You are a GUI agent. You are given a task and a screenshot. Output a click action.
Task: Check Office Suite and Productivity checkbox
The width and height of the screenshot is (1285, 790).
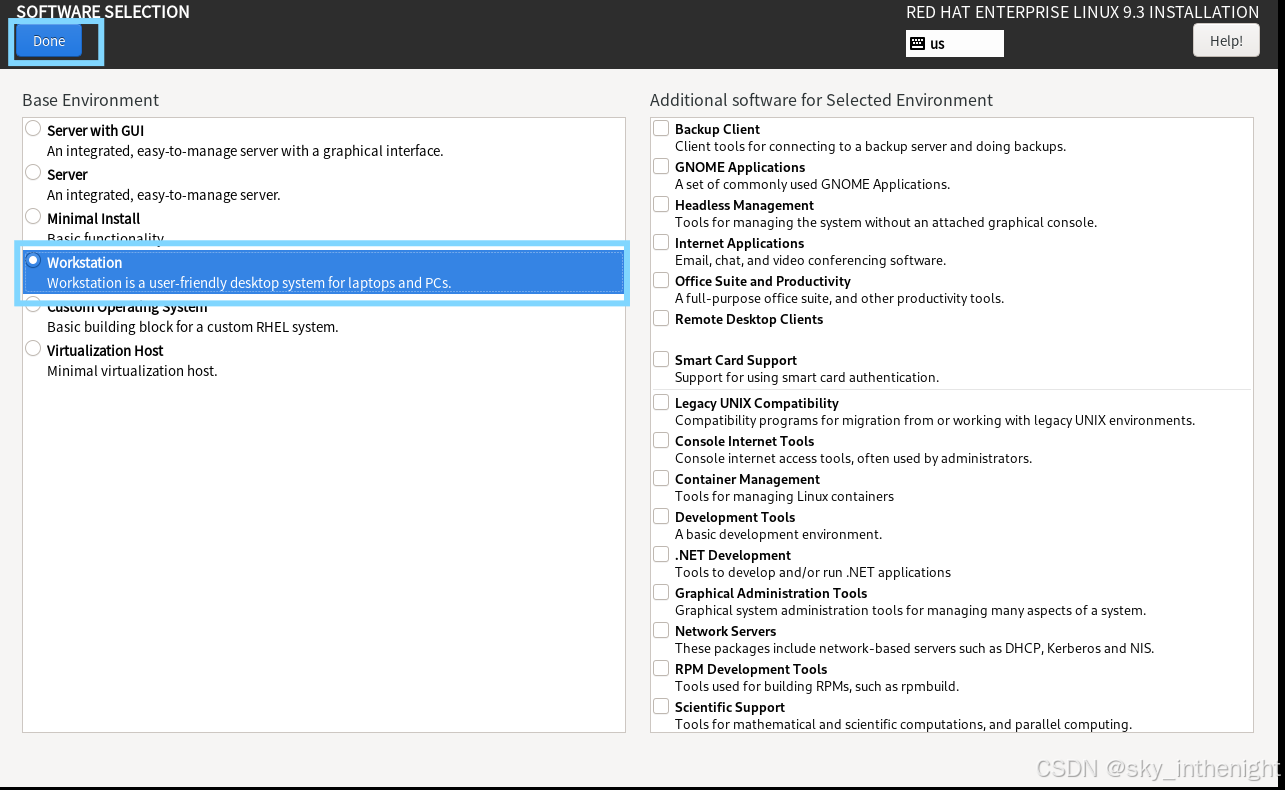pyautogui.click(x=661, y=280)
